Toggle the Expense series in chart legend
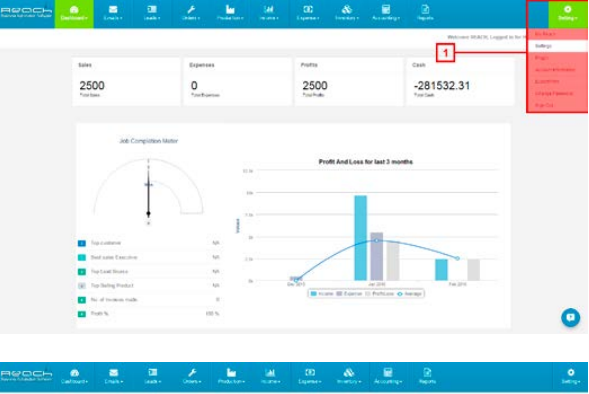The width and height of the screenshot is (589, 394). click(349, 294)
